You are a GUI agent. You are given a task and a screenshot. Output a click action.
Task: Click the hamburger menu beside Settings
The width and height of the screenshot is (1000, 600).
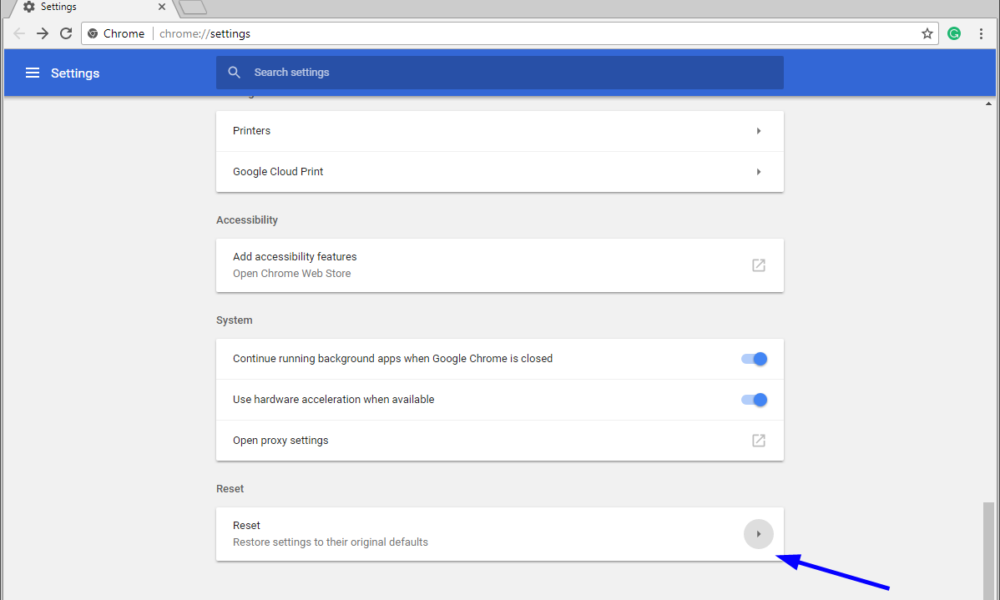pos(33,72)
